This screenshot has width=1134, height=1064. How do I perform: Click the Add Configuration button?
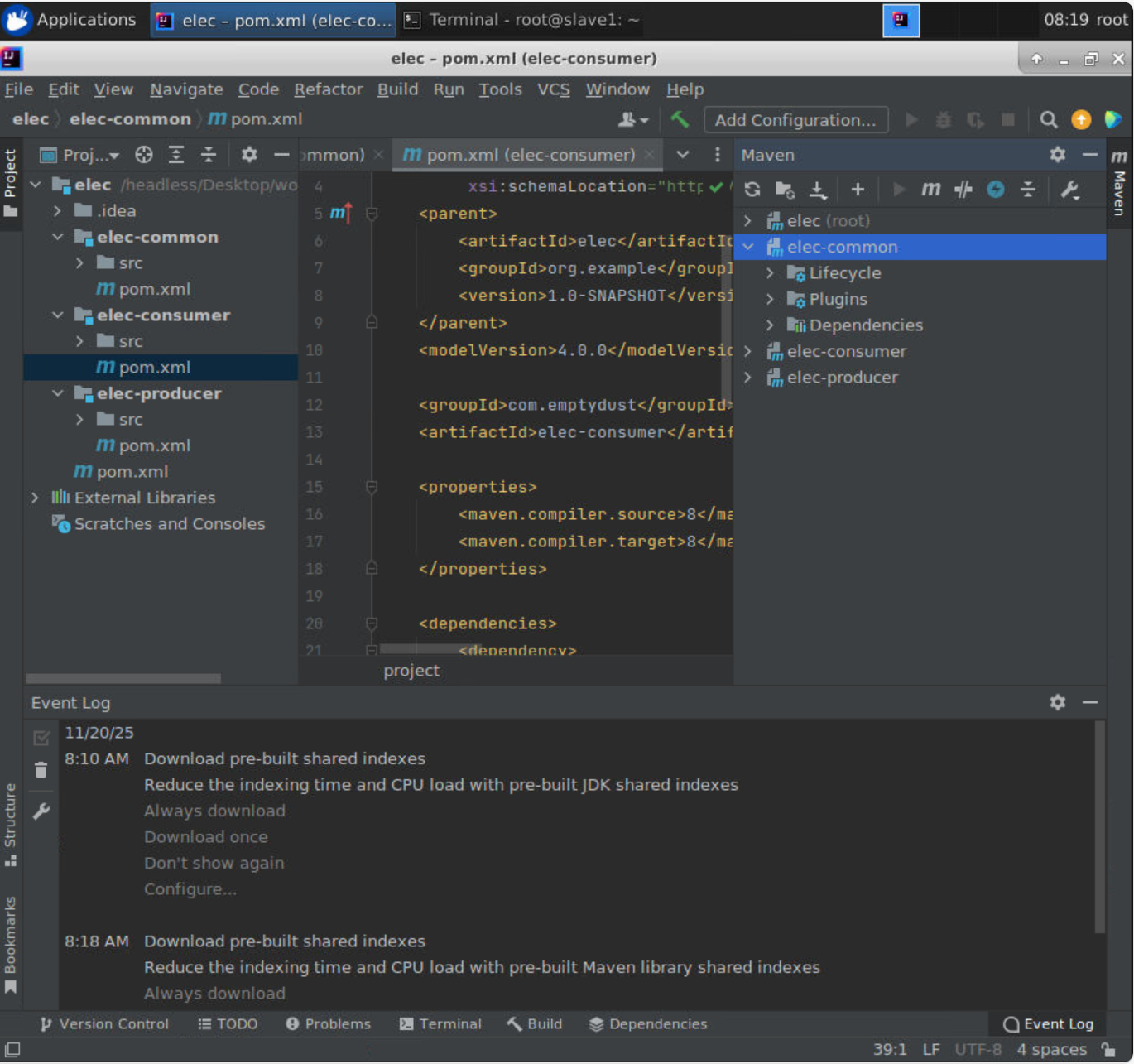(x=795, y=120)
